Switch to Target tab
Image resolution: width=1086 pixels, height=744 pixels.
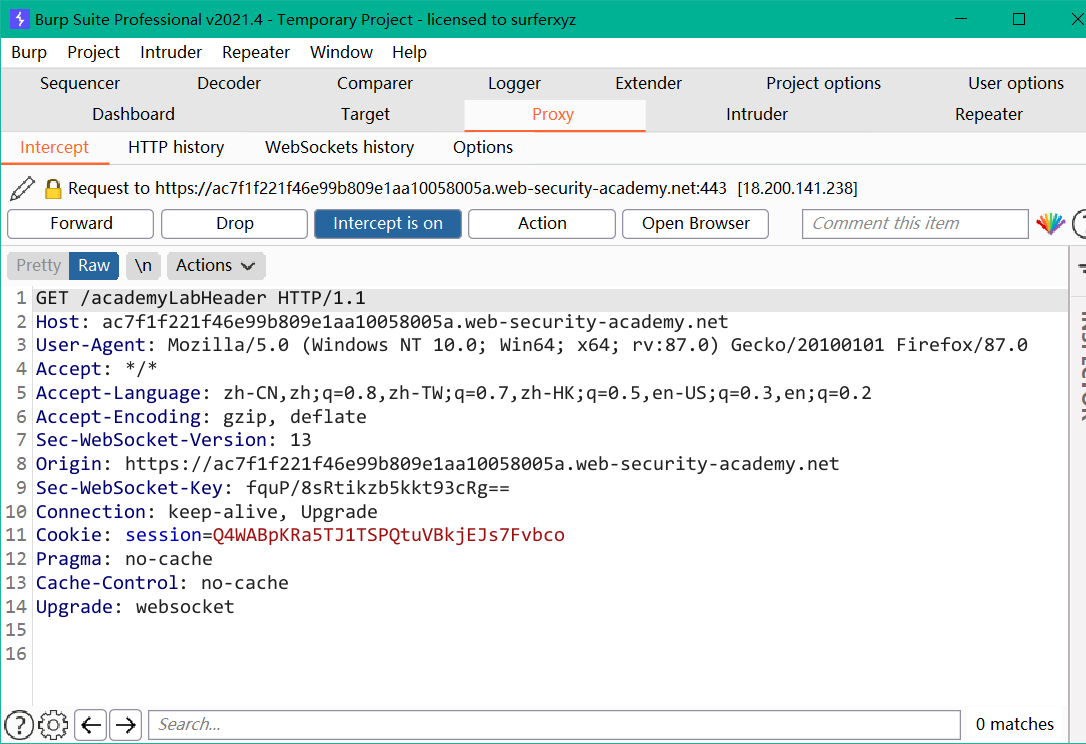click(x=365, y=114)
